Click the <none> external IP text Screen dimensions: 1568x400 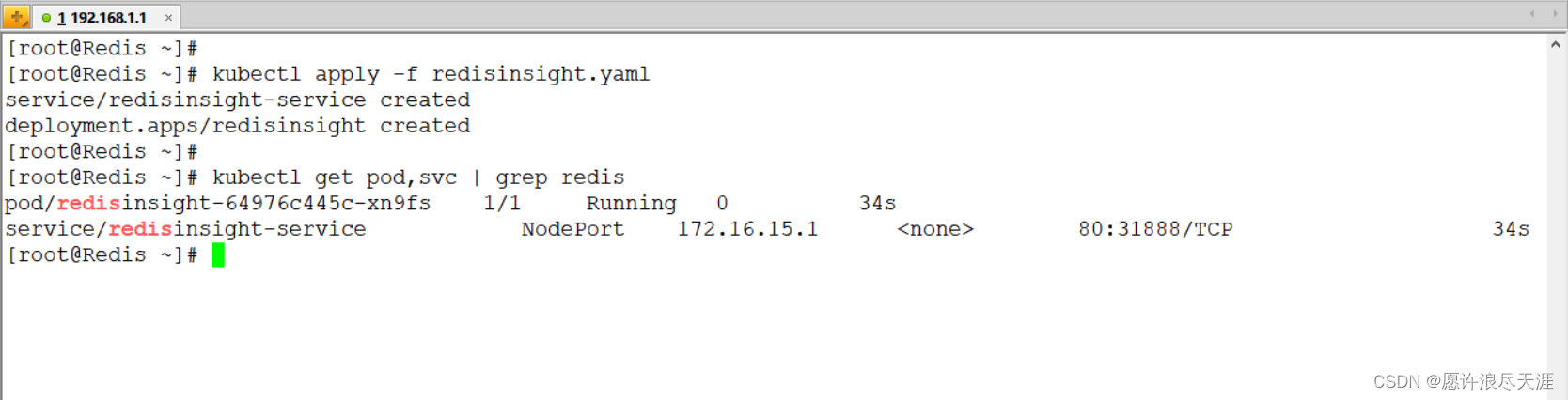click(x=935, y=229)
